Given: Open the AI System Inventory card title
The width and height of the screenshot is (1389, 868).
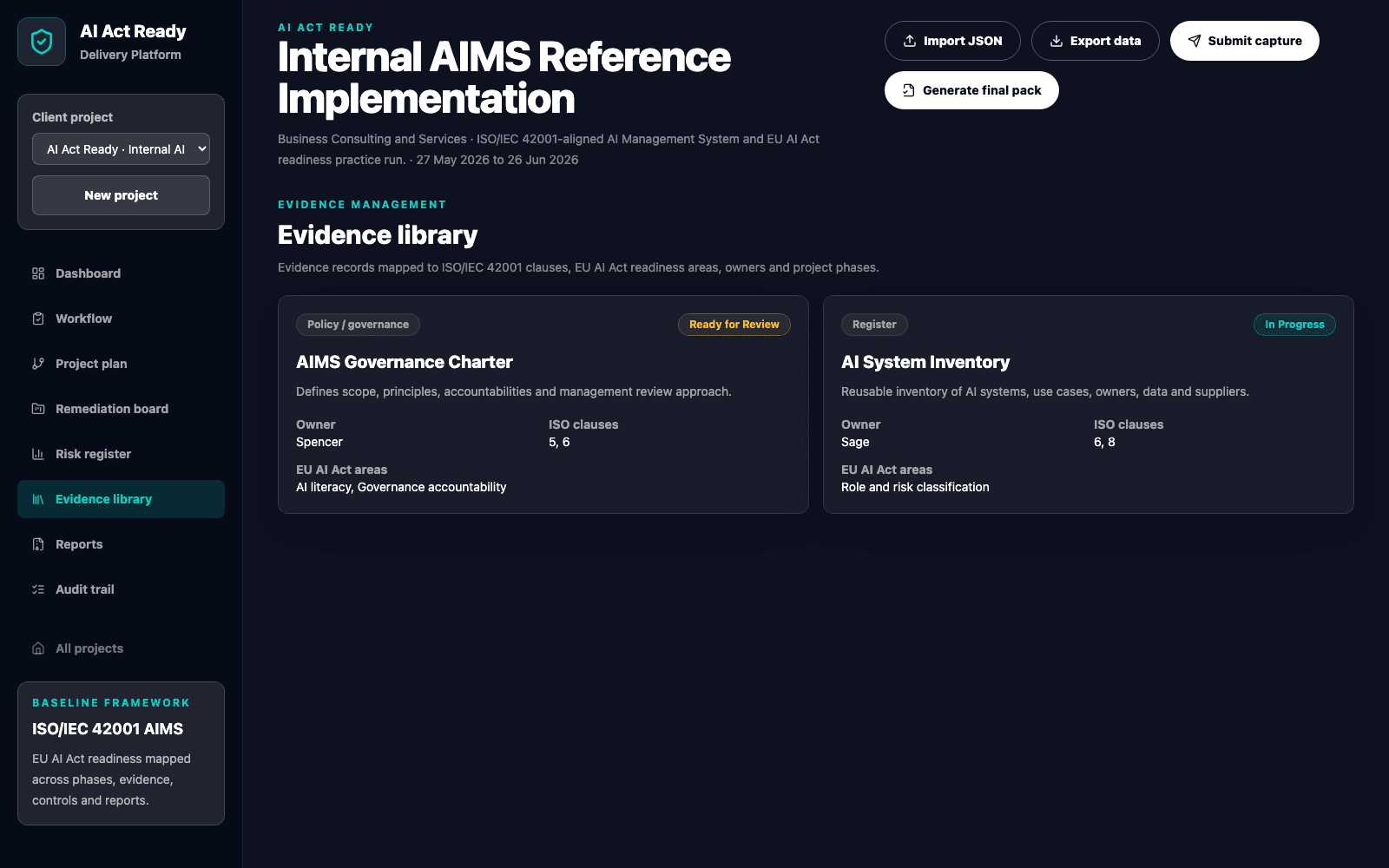Looking at the screenshot, I should point(925,362).
